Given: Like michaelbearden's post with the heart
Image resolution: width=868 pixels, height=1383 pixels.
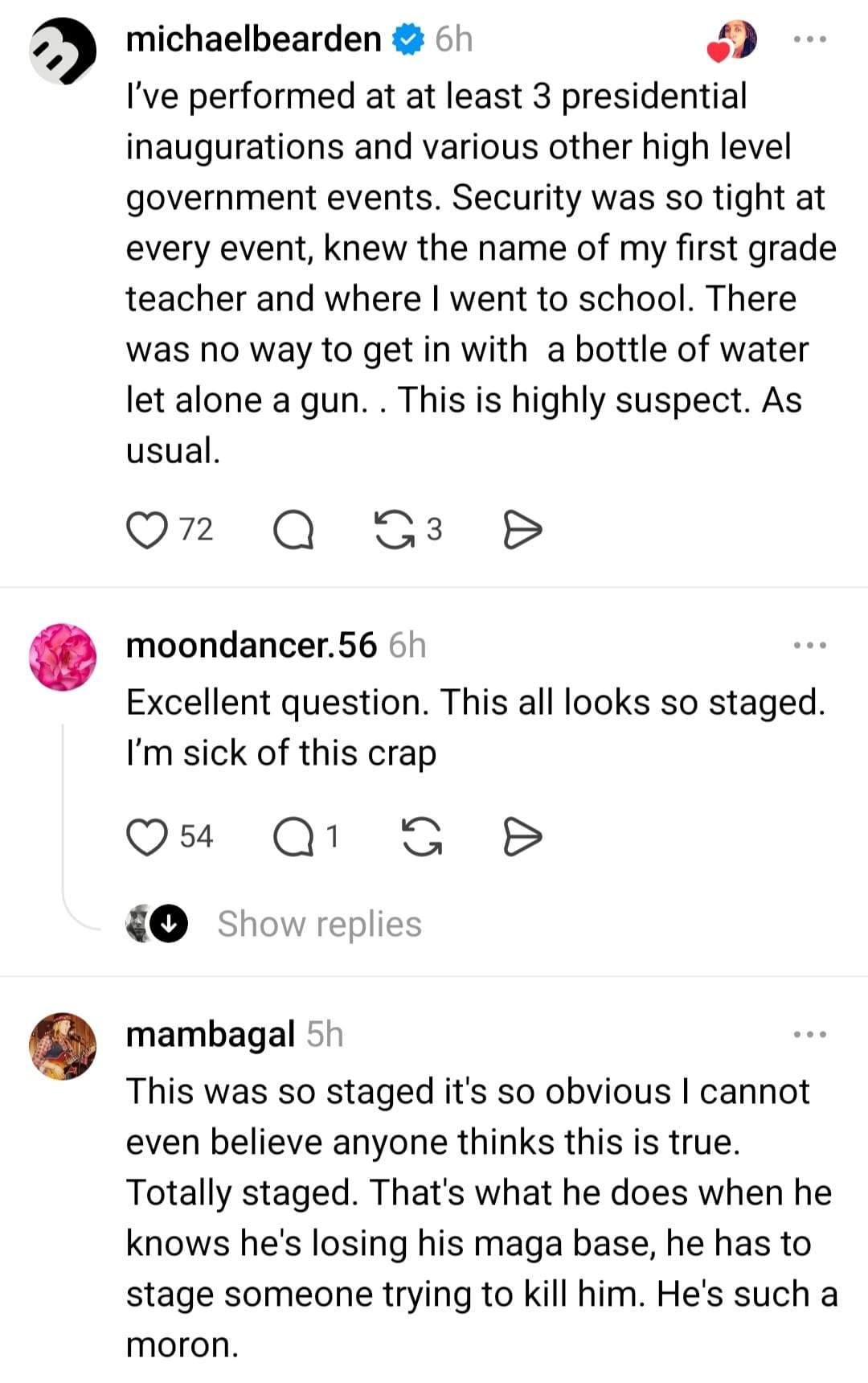Looking at the screenshot, I should 147,531.
